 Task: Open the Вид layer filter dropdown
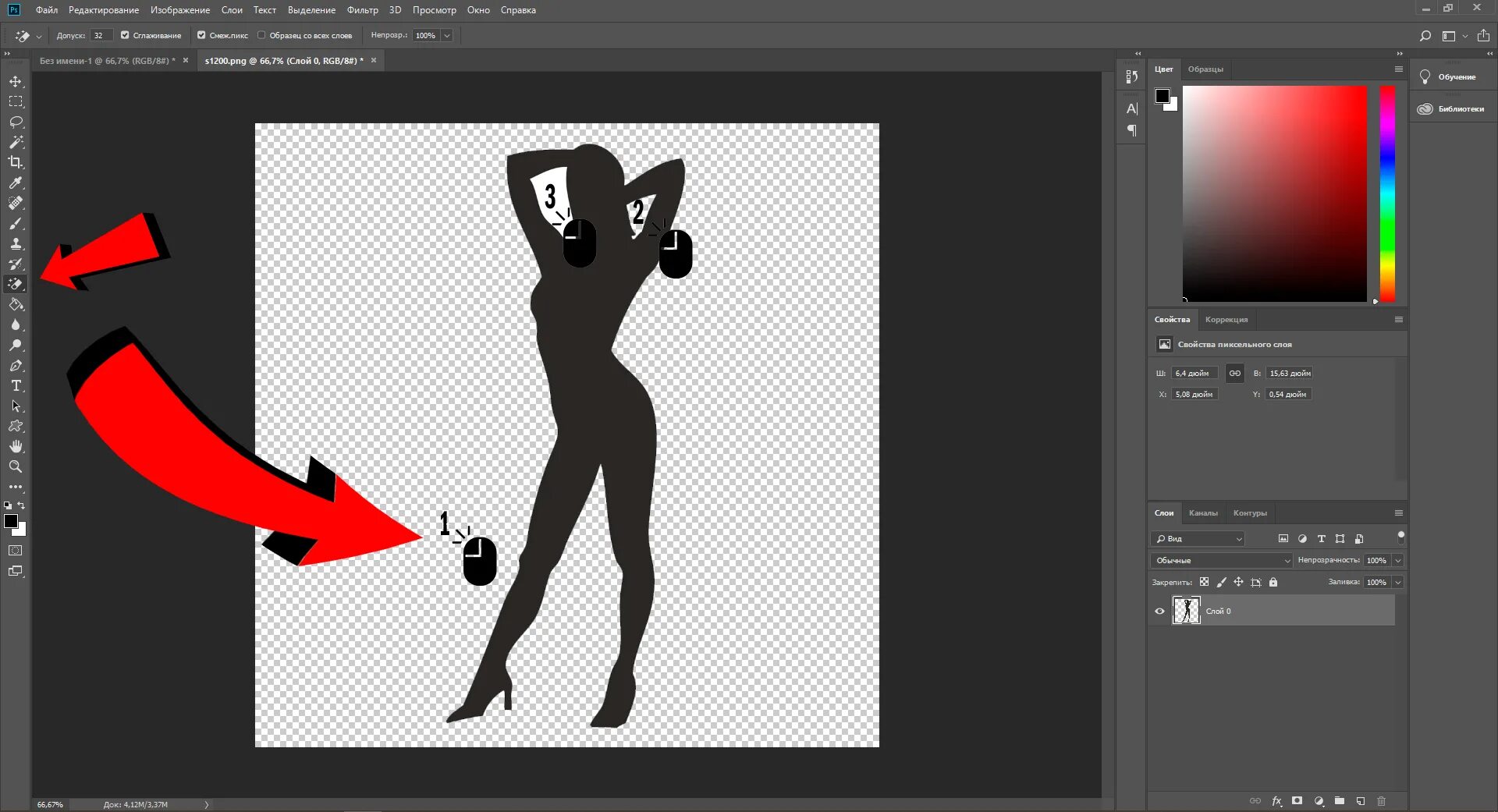[1198, 539]
